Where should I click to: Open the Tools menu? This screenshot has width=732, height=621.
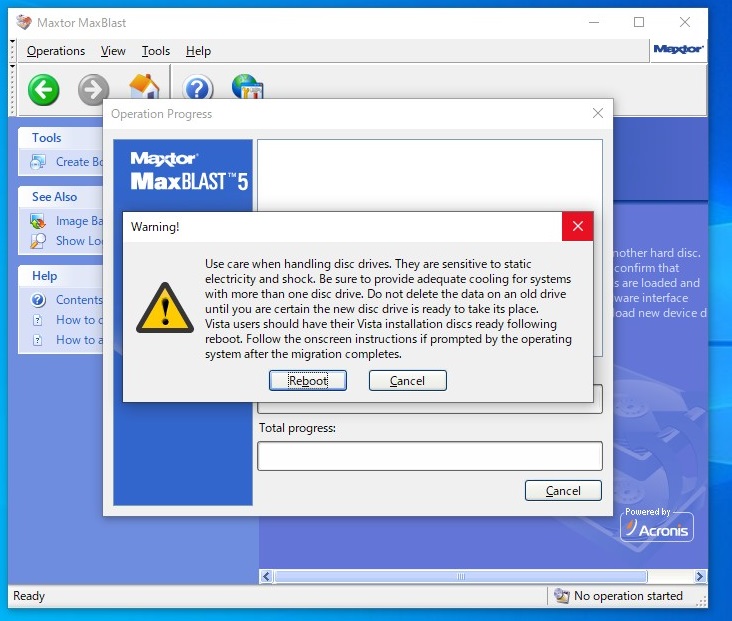click(156, 51)
